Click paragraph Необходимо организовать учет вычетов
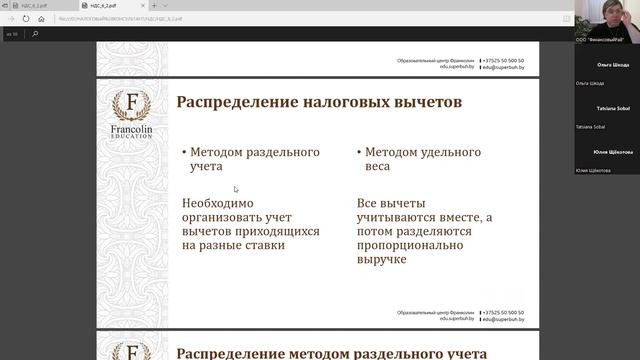The height and width of the screenshot is (360, 640). coord(251,224)
